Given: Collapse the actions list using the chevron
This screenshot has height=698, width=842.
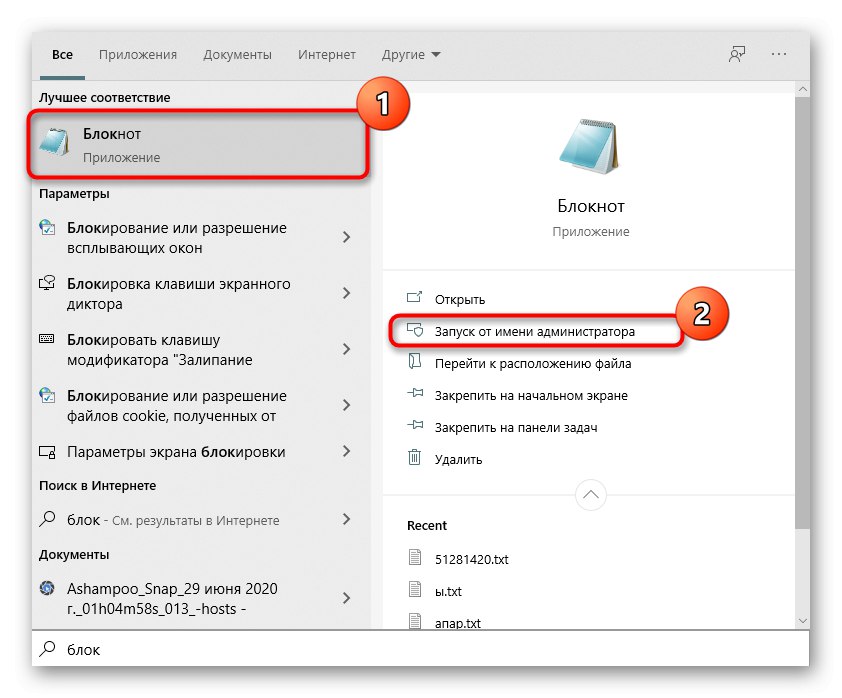Looking at the screenshot, I should [591, 494].
